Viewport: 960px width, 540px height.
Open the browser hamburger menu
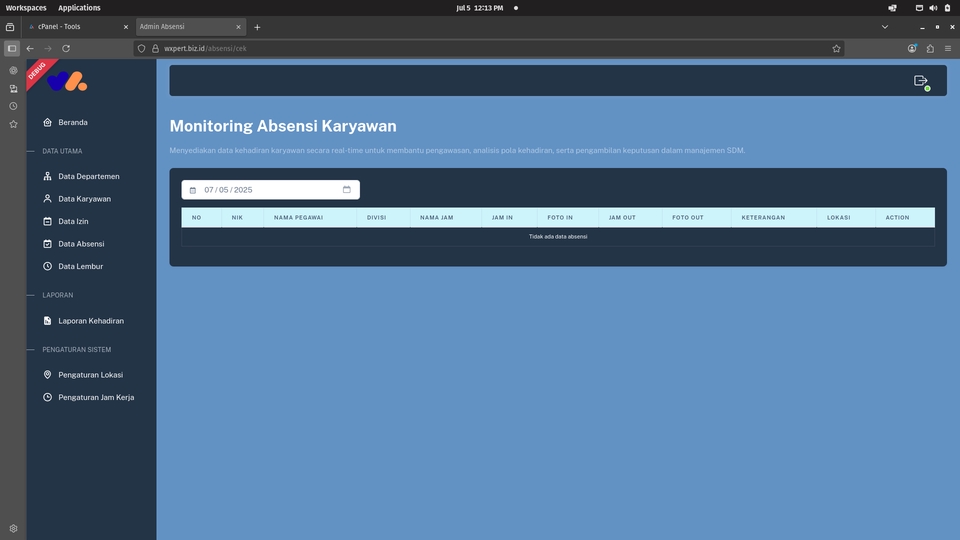(948, 48)
